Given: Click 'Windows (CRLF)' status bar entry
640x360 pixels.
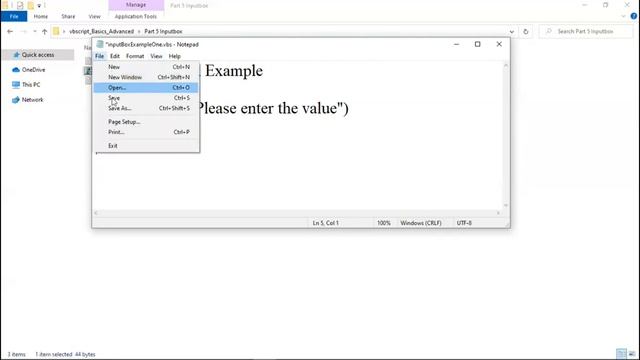Looking at the screenshot, I should pos(421,223).
